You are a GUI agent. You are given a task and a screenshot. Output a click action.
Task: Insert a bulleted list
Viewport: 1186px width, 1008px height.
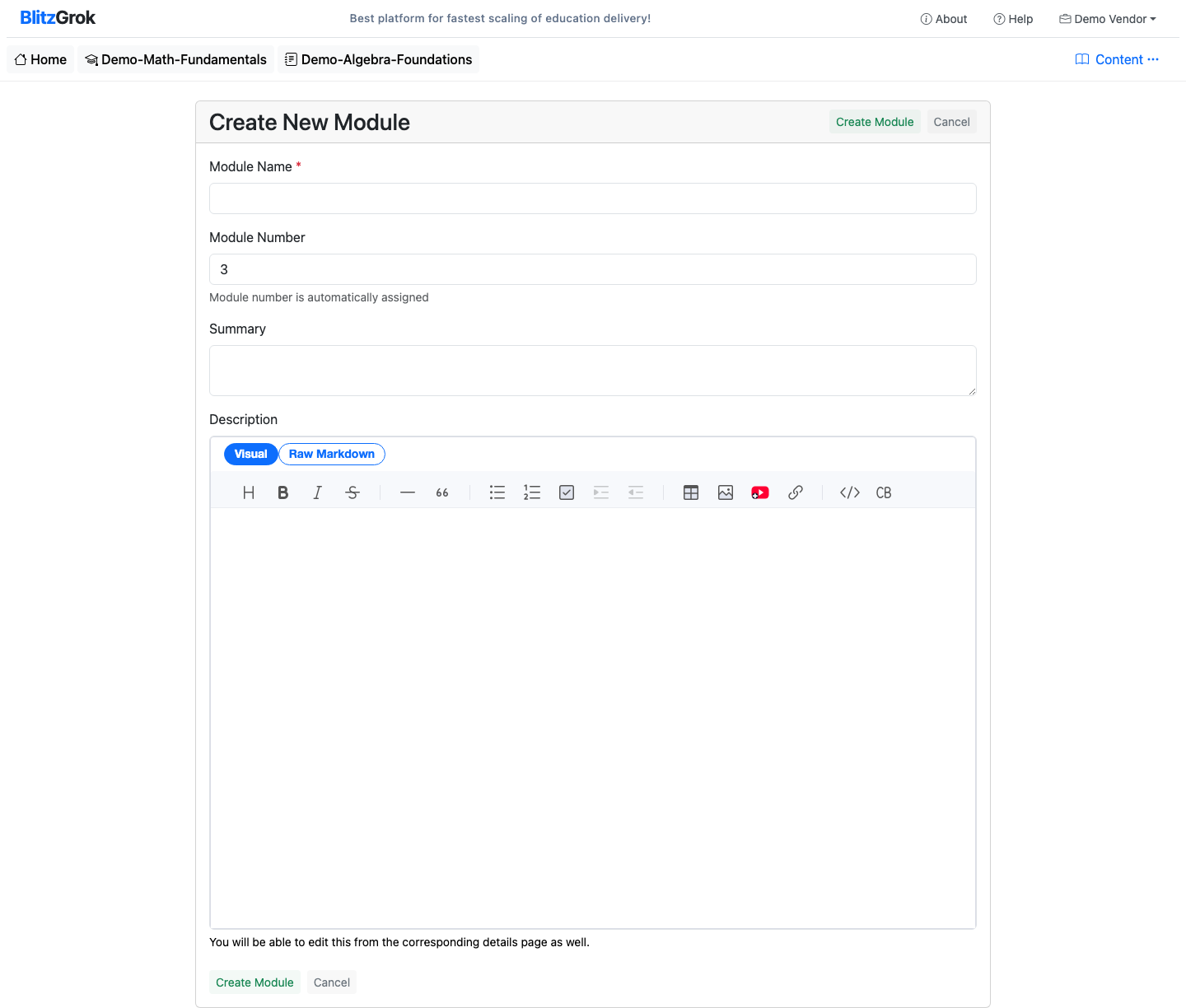[497, 492]
